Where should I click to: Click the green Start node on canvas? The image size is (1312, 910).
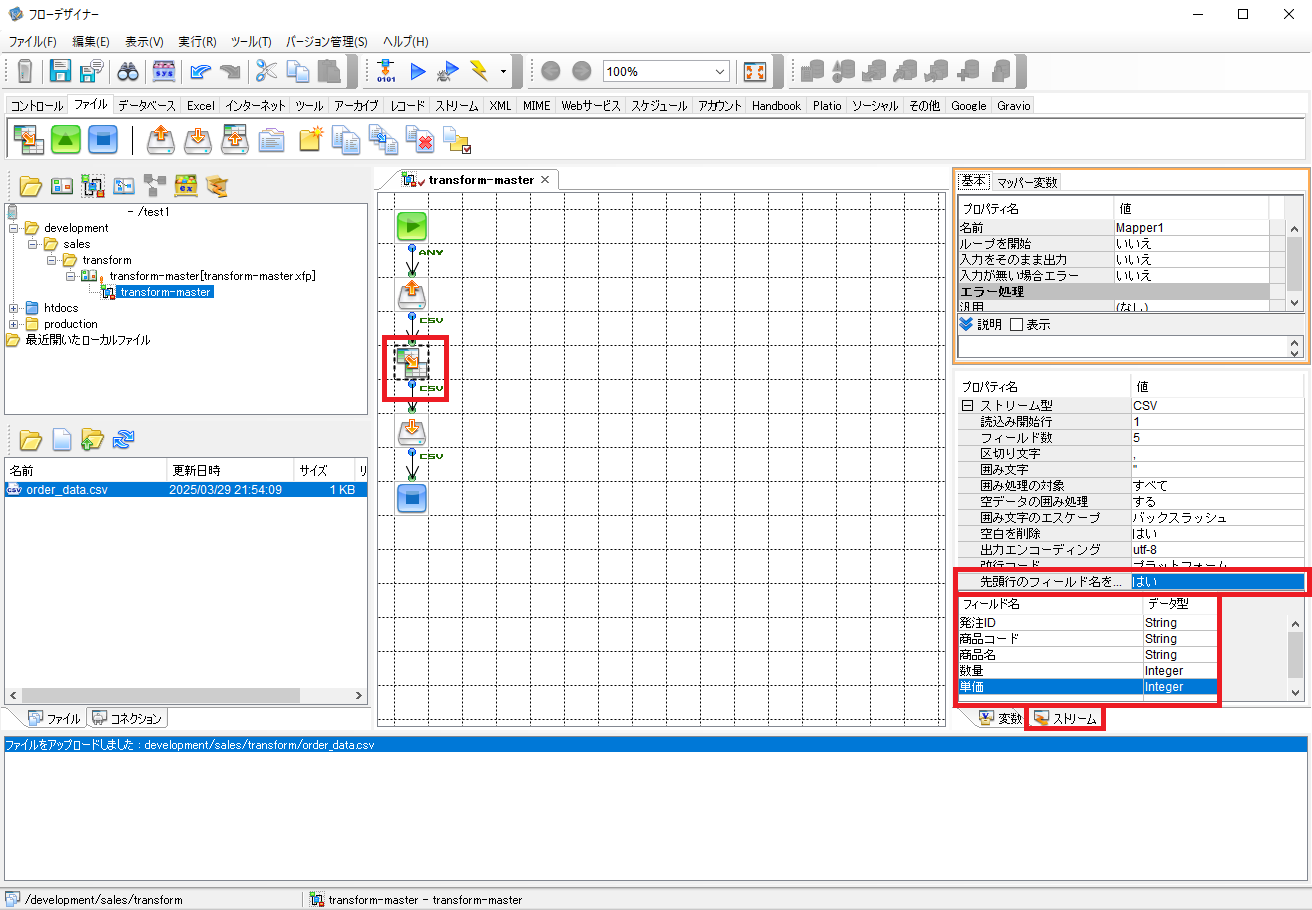pyautogui.click(x=412, y=226)
